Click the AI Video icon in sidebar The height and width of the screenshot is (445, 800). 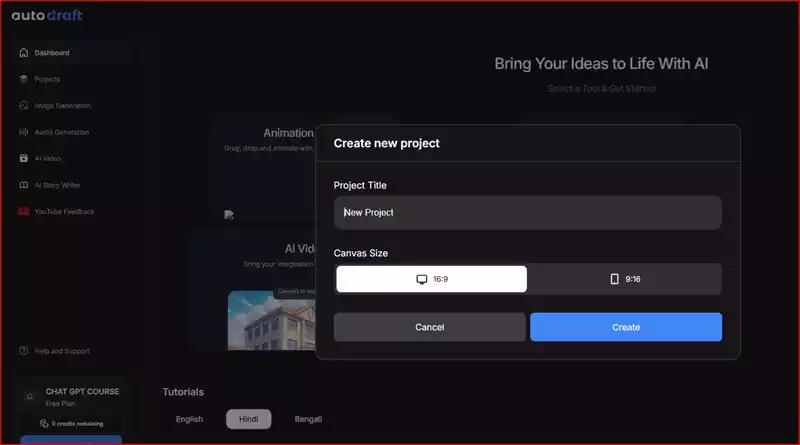point(23,159)
